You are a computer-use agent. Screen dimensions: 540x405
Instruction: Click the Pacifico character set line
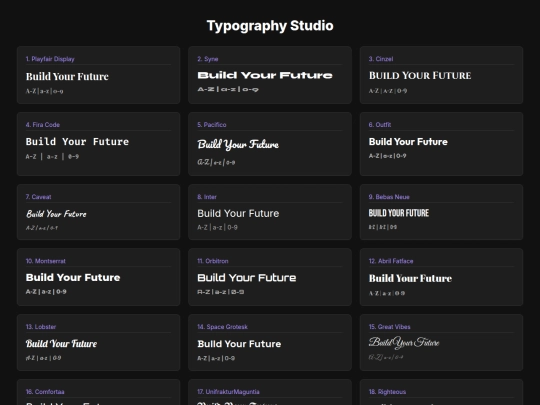pos(216,162)
